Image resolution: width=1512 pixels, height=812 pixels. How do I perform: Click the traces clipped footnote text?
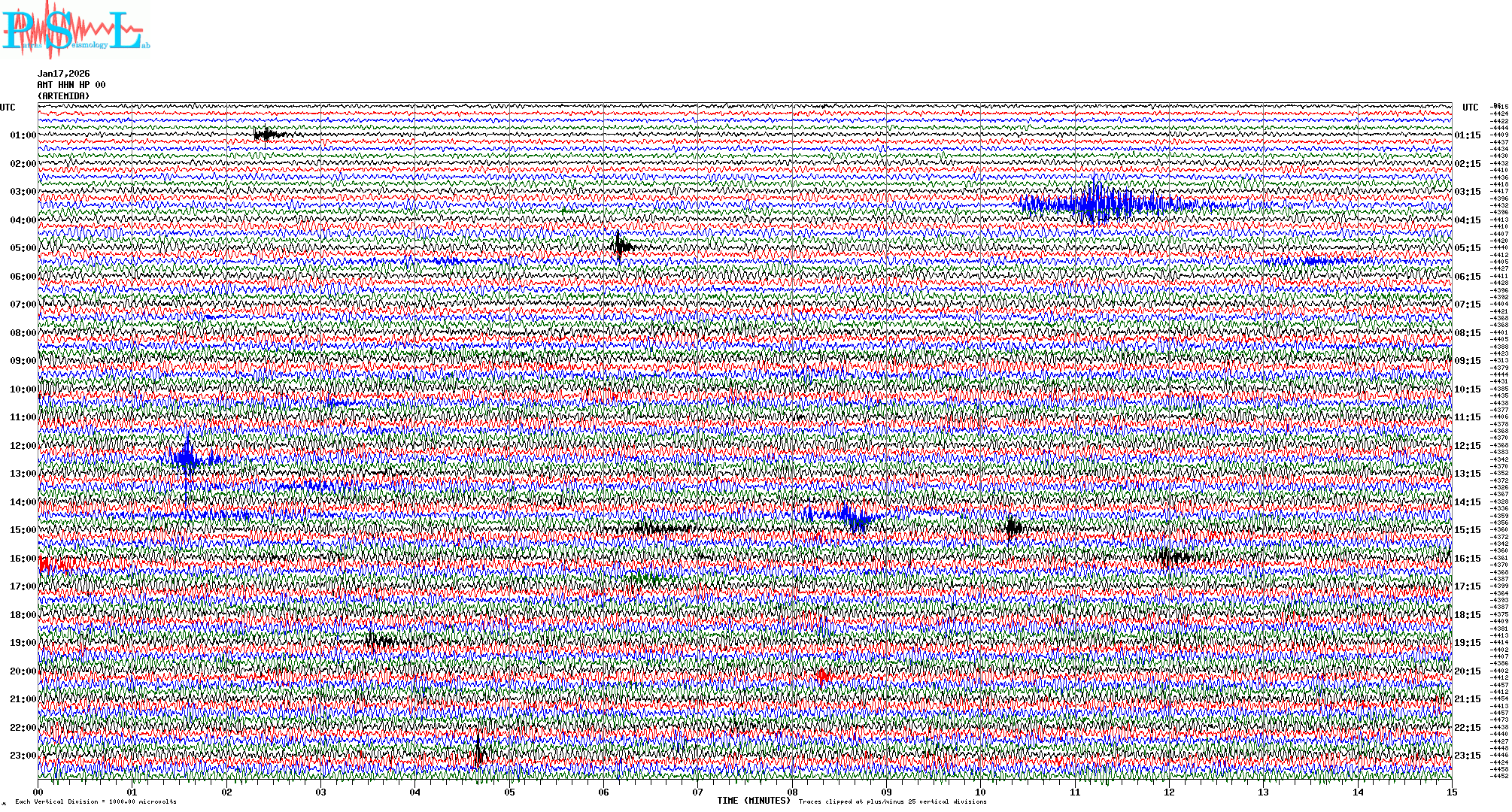click(892, 802)
